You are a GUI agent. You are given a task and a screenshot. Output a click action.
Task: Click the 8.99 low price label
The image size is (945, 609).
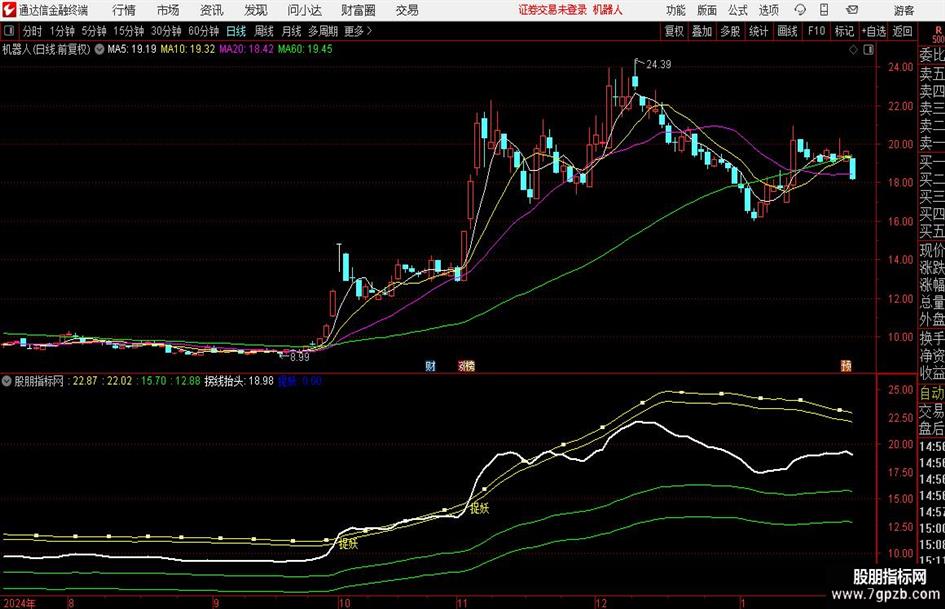coord(299,357)
